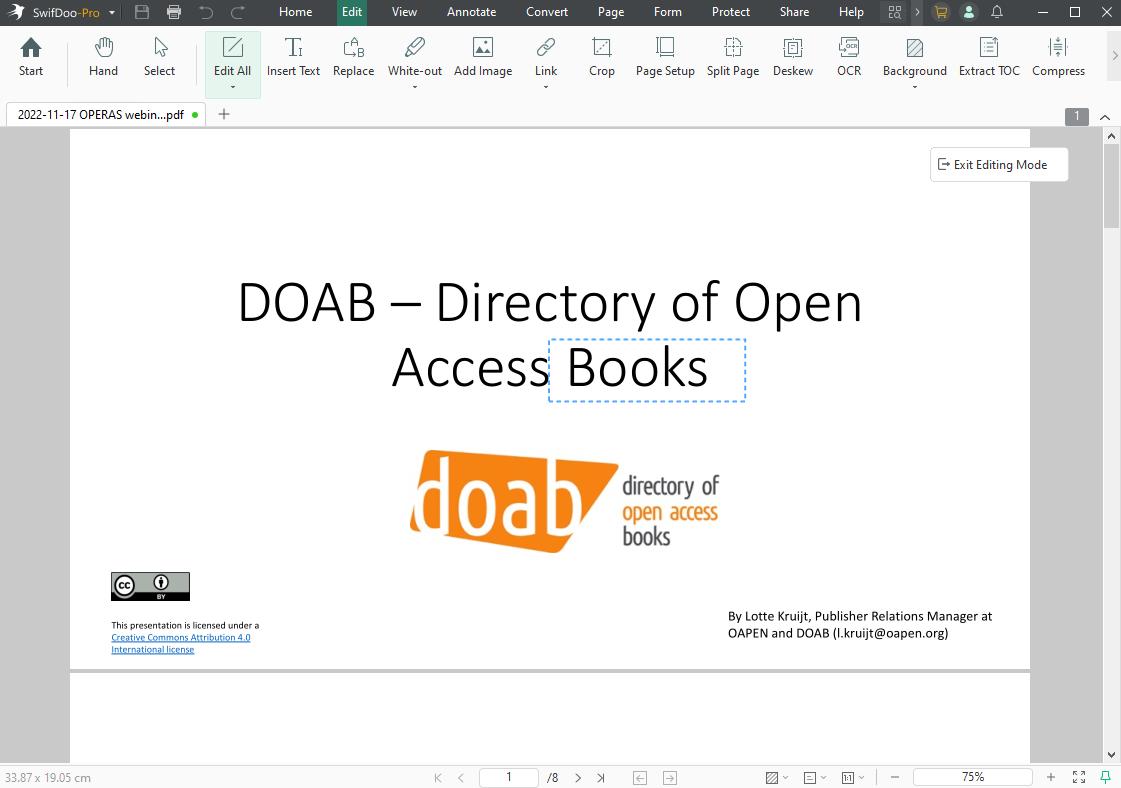
Task: Click the International license link
Action: pyautogui.click(x=152, y=649)
